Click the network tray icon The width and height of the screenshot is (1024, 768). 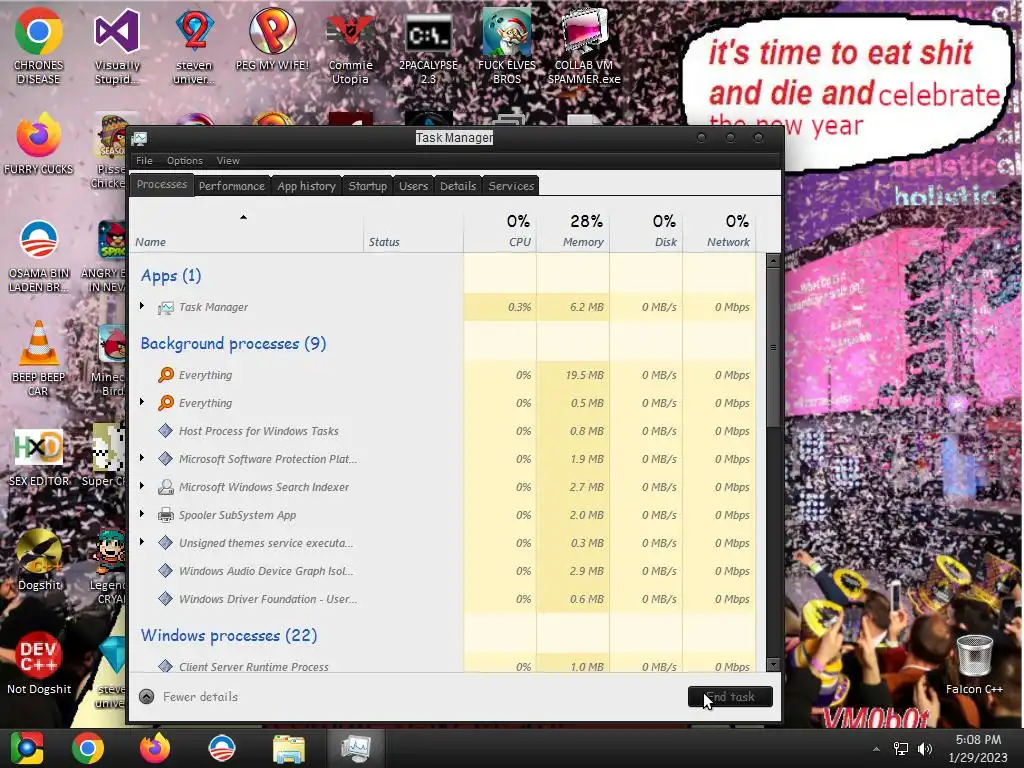tap(901, 749)
